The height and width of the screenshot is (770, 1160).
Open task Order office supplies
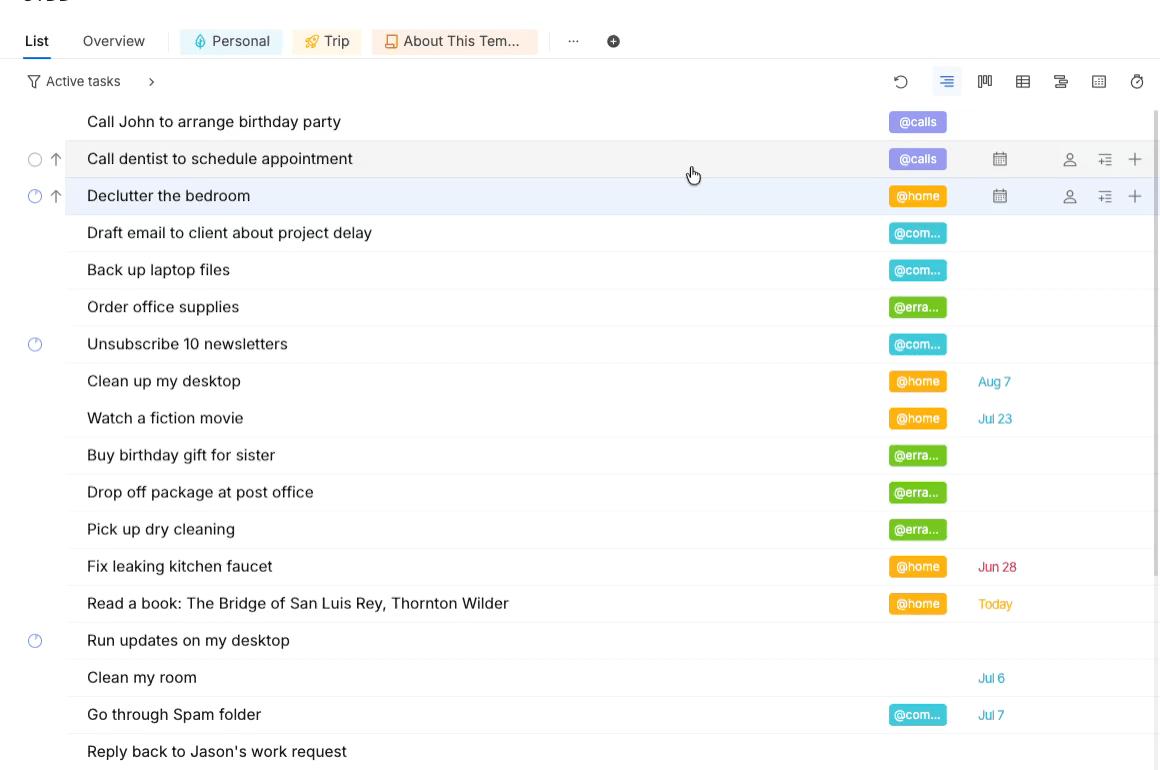coord(163,307)
